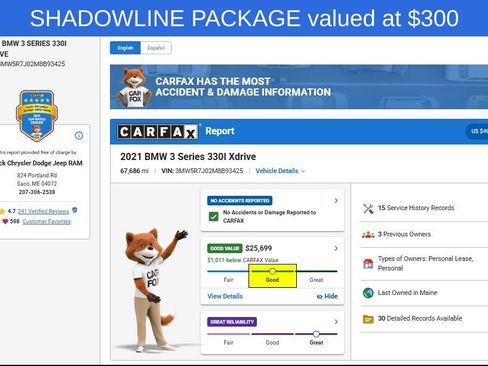
Task: Open 241 Verified Reviews link
Action: (x=43, y=211)
